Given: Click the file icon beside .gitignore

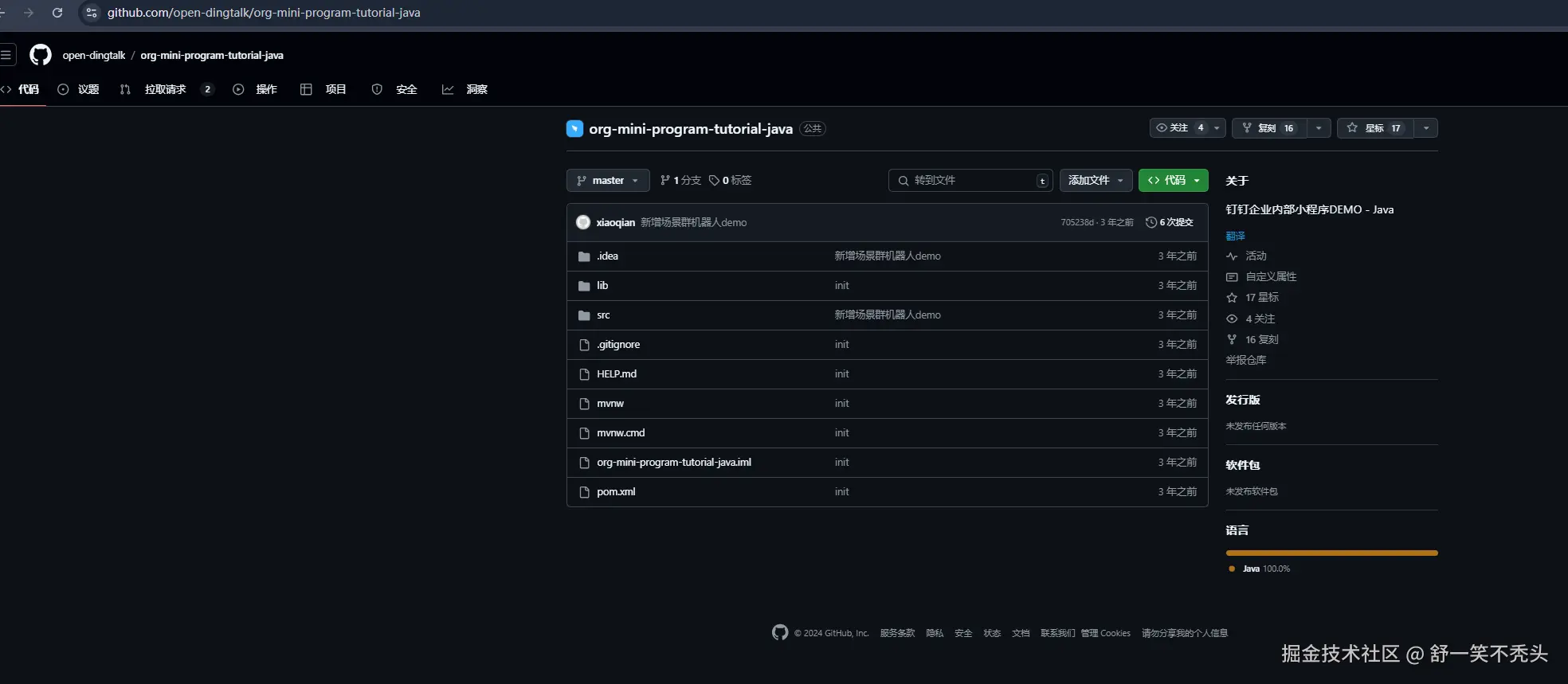Looking at the screenshot, I should pos(584,345).
